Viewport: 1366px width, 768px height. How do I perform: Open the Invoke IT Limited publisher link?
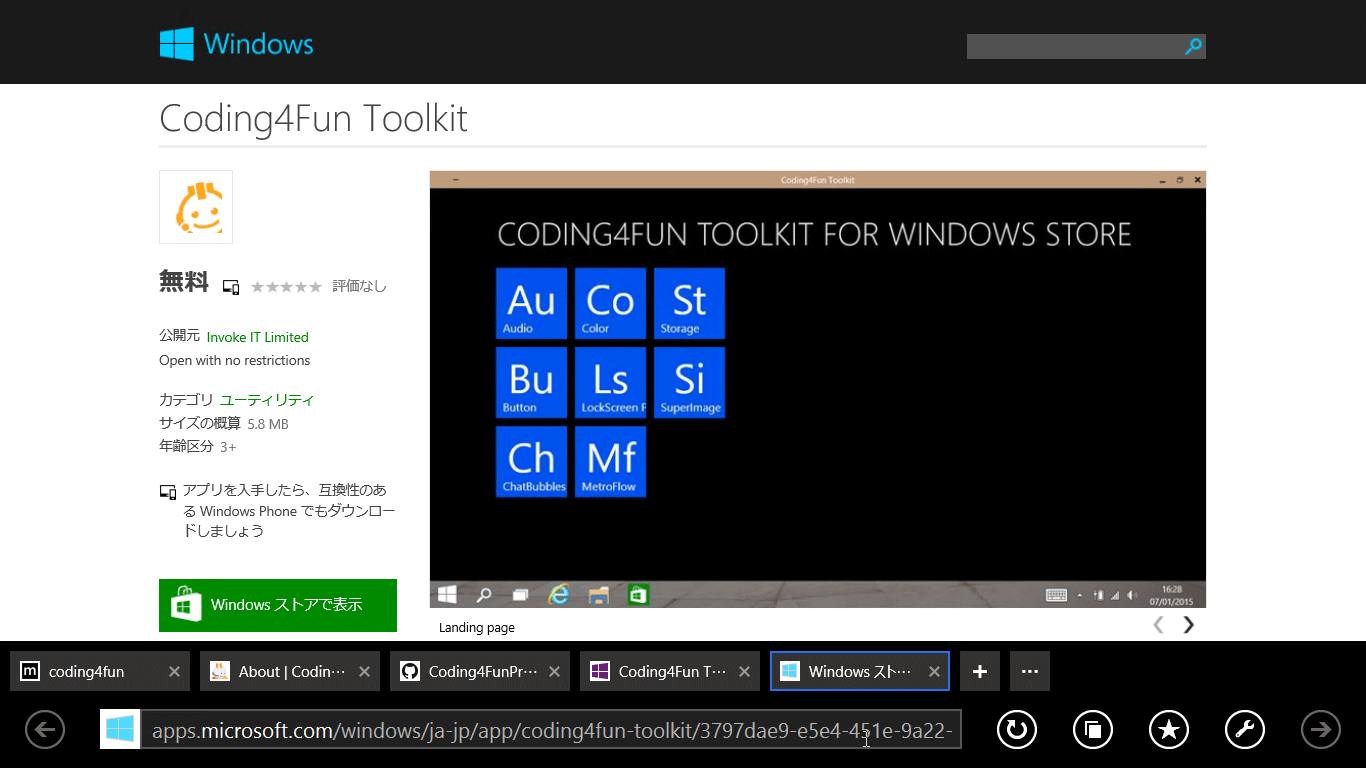pyautogui.click(x=257, y=337)
